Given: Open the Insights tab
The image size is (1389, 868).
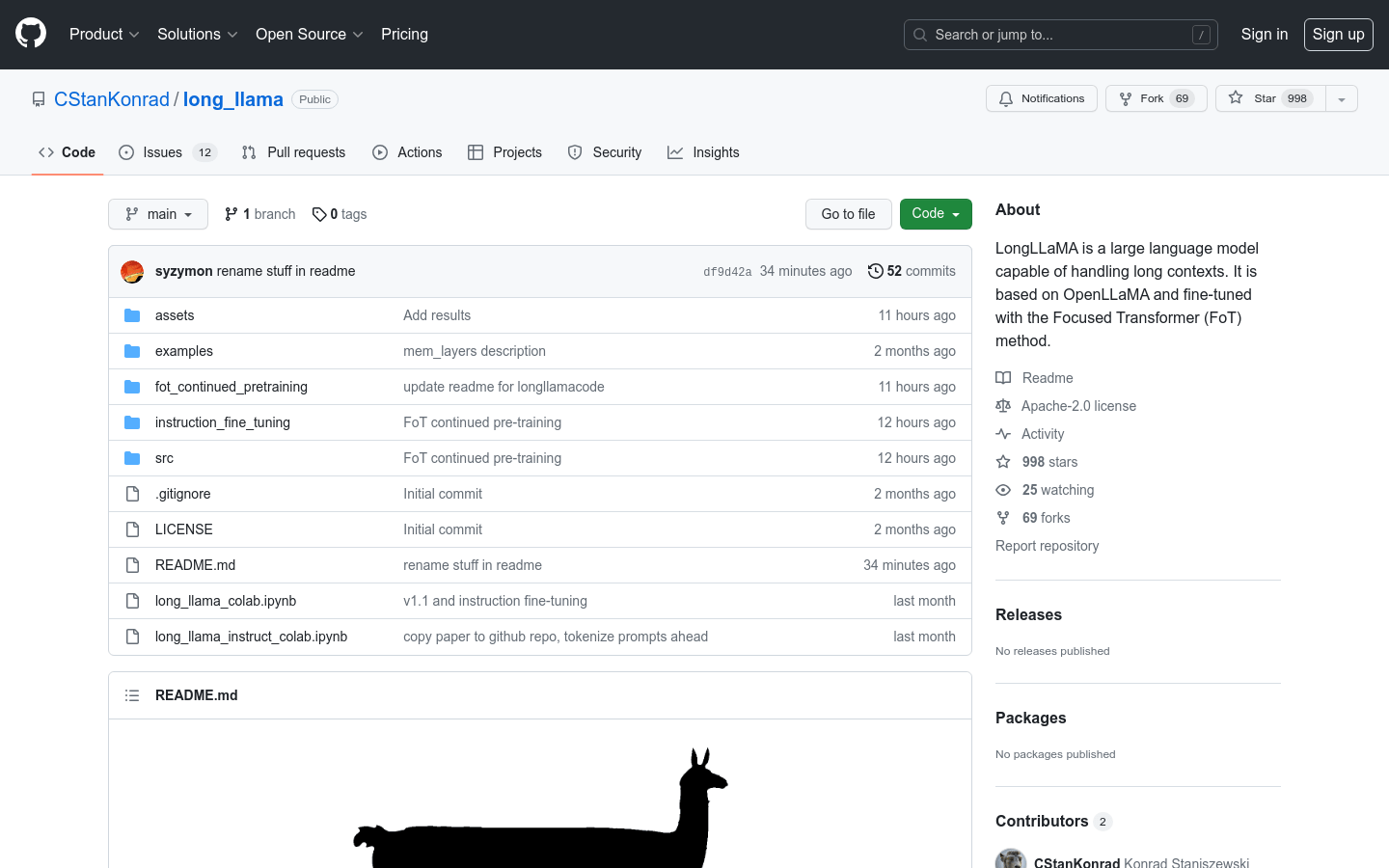Looking at the screenshot, I should pos(703,152).
